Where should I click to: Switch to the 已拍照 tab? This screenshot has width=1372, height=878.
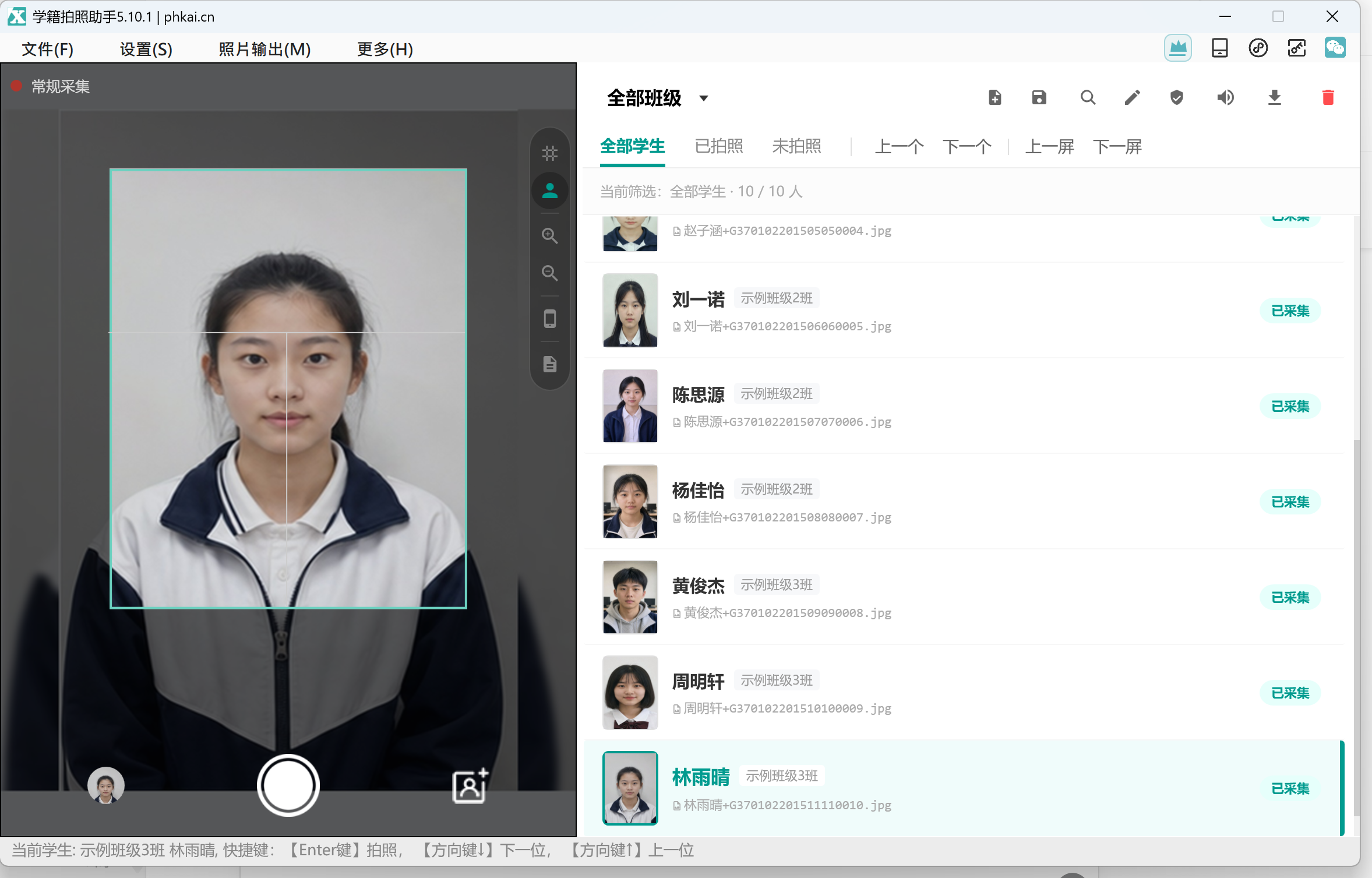tap(719, 146)
